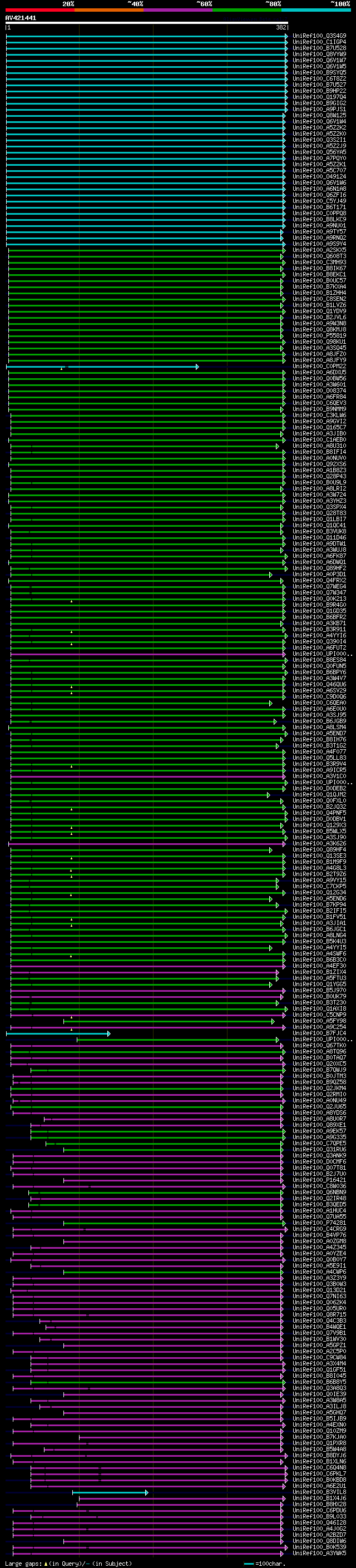The image size is (356, 1568).
Task: Open hit UniRef100_Q8VYW9
Action: point(319,54)
